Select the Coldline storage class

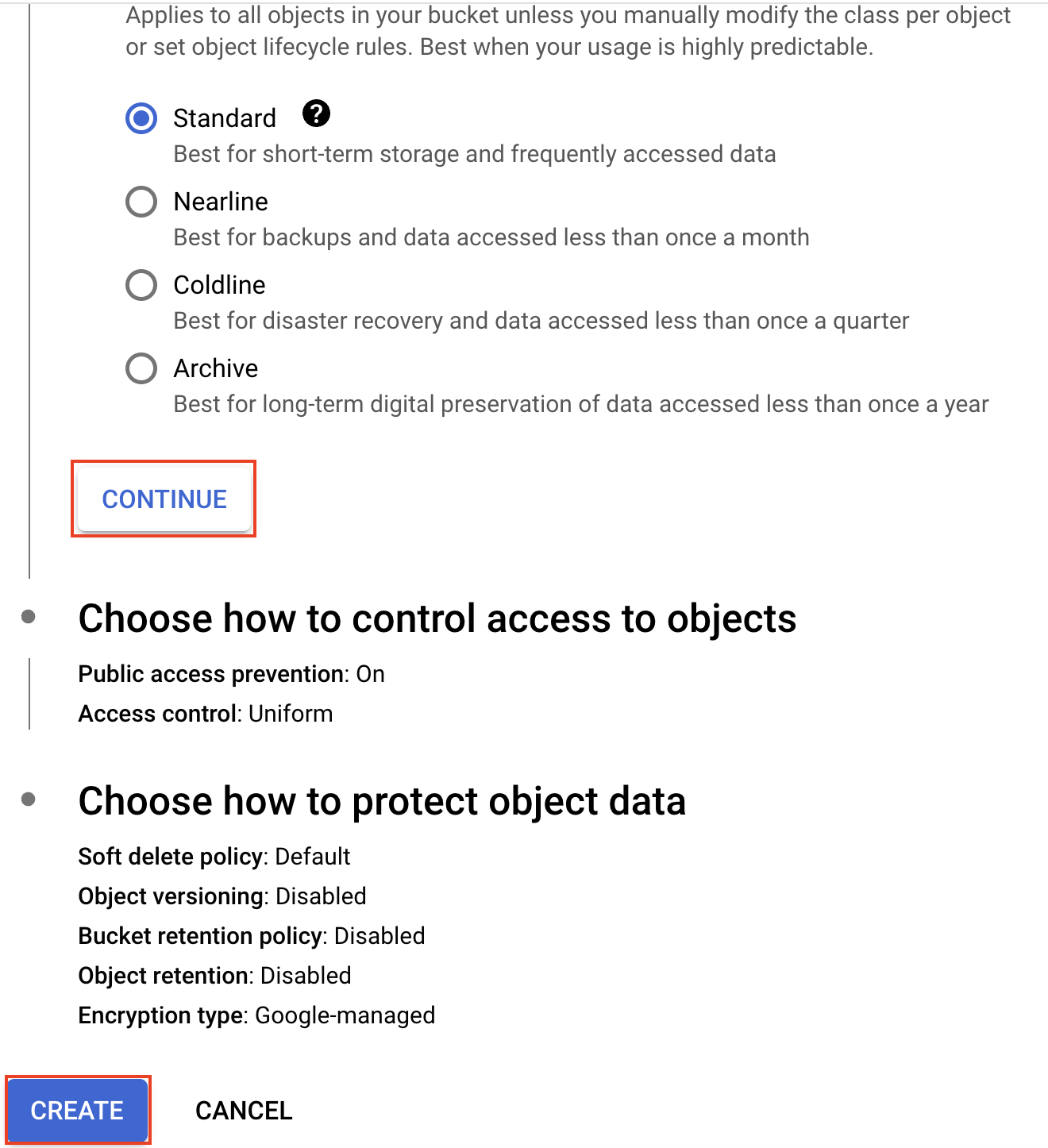pos(141,285)
